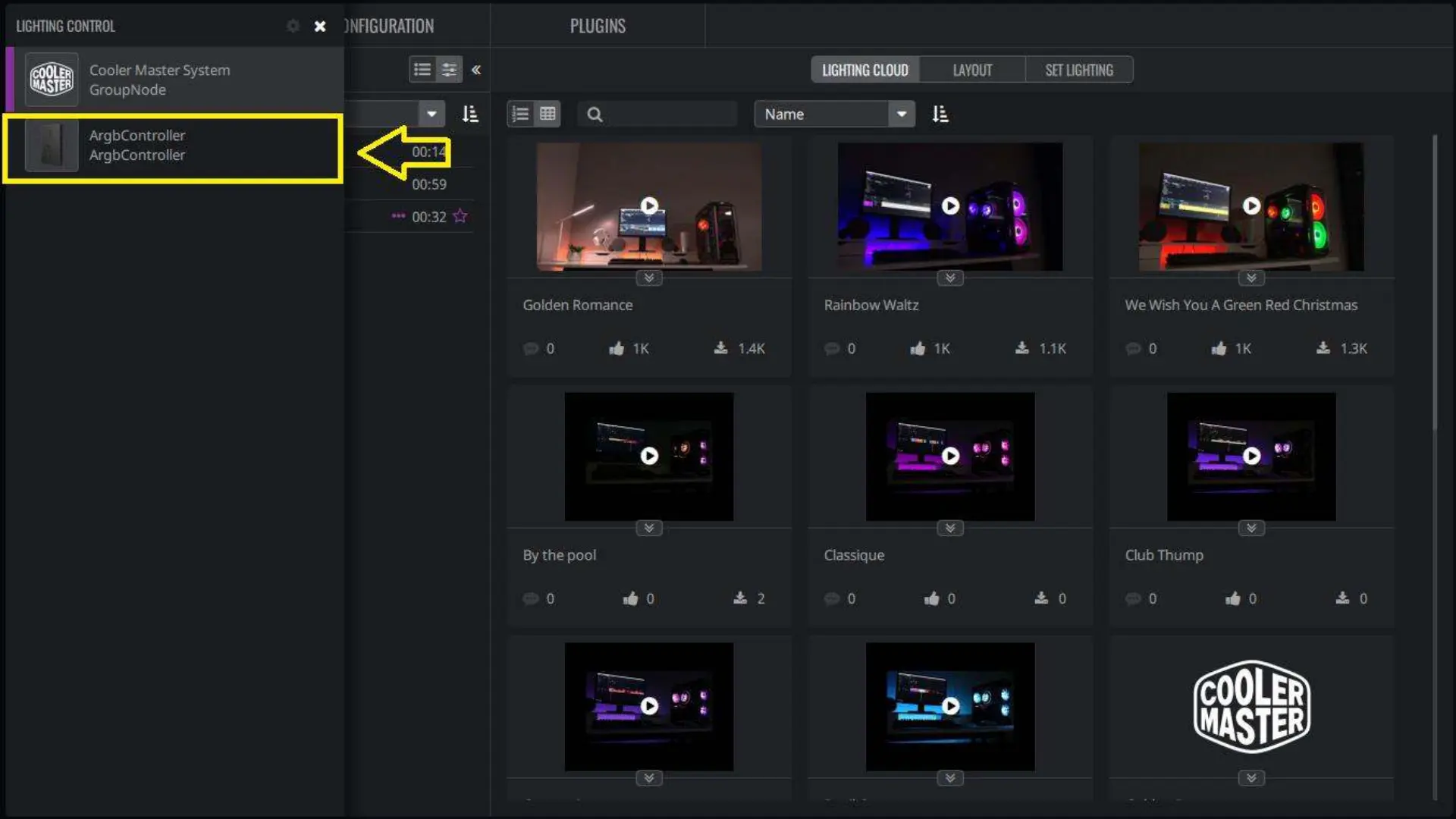This screenshot has width=1456, height=819.
Task: Click the Set Lighting button
Action: click(1079, 70)
